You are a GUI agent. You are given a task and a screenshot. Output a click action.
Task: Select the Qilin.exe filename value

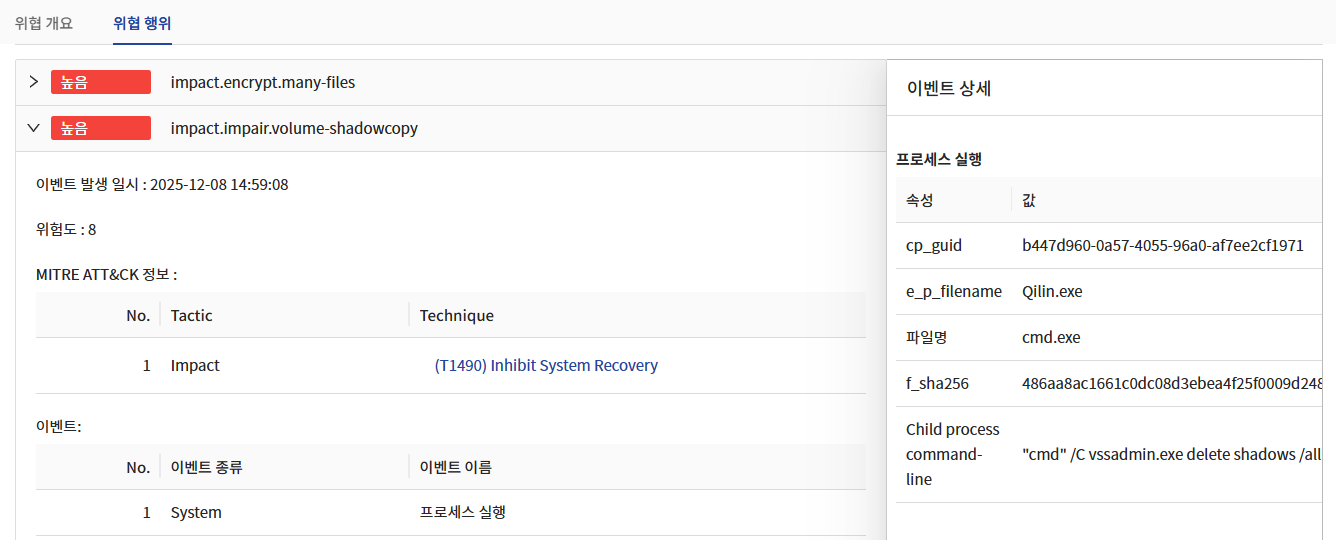tap(1052, 292)
